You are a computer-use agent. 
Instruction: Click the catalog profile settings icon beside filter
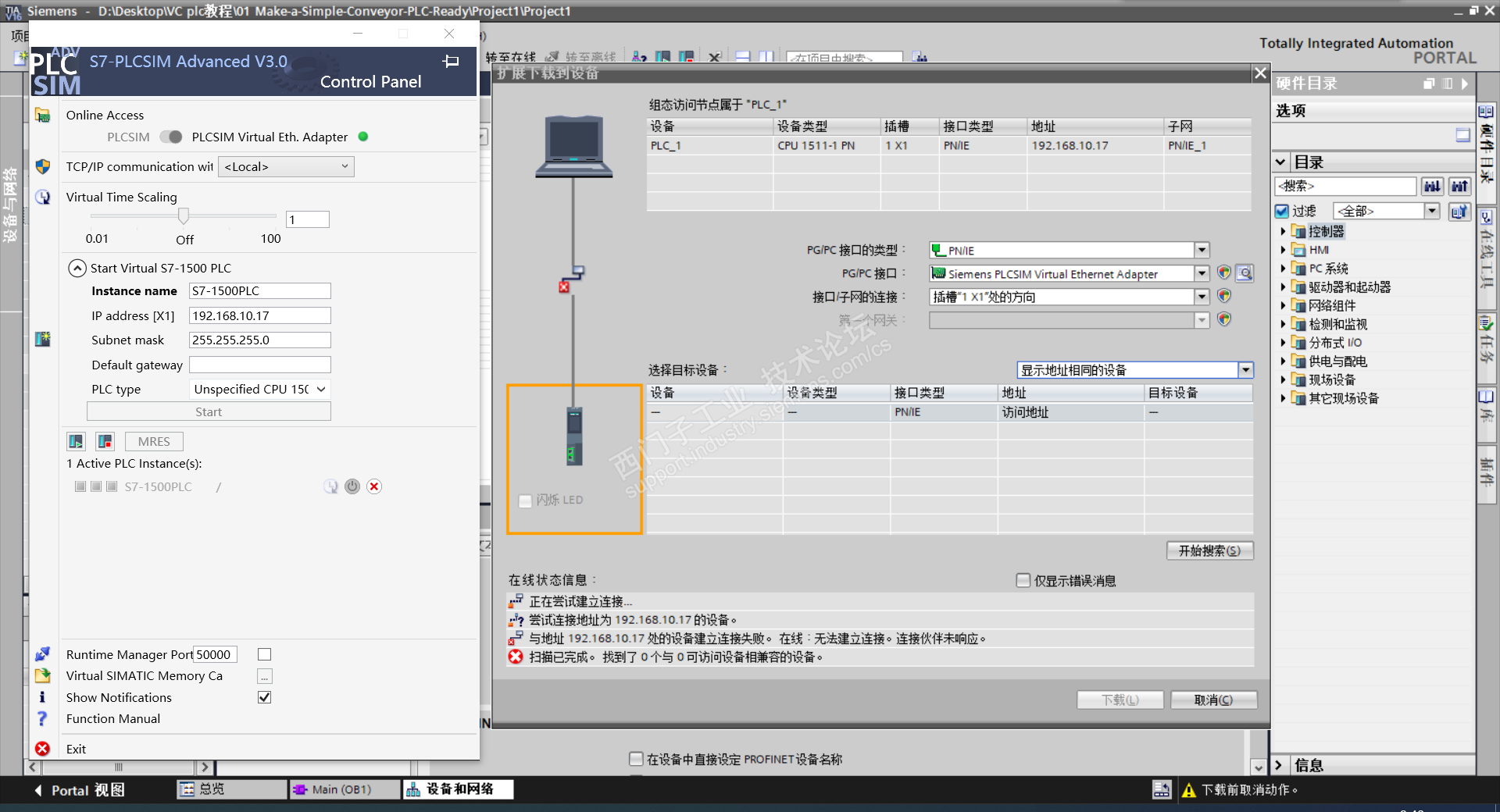[1459, 212]
